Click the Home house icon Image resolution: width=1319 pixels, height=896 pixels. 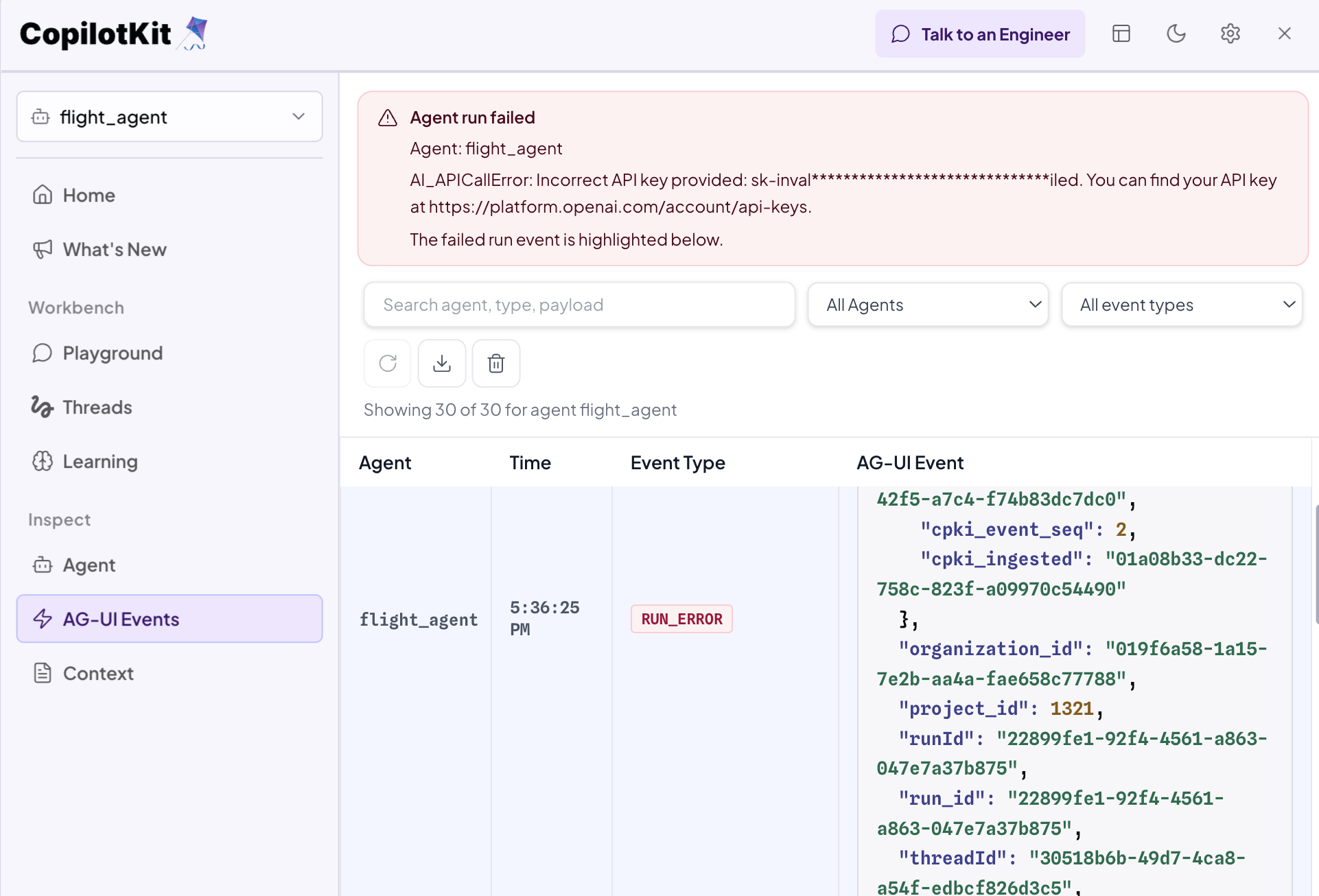43,195
